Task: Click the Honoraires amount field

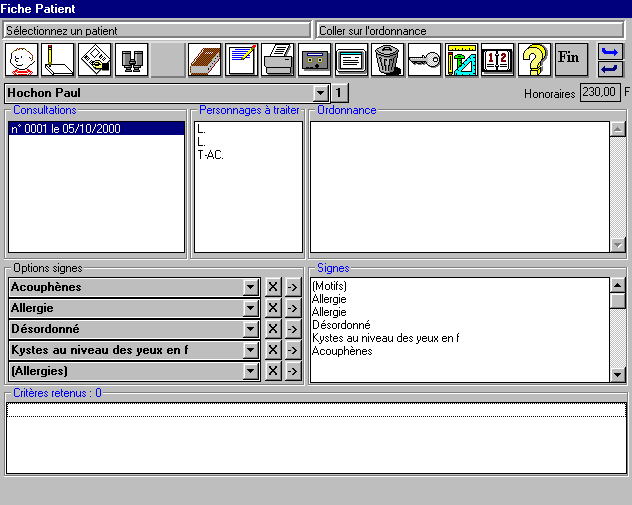Action: coord(599,93)
